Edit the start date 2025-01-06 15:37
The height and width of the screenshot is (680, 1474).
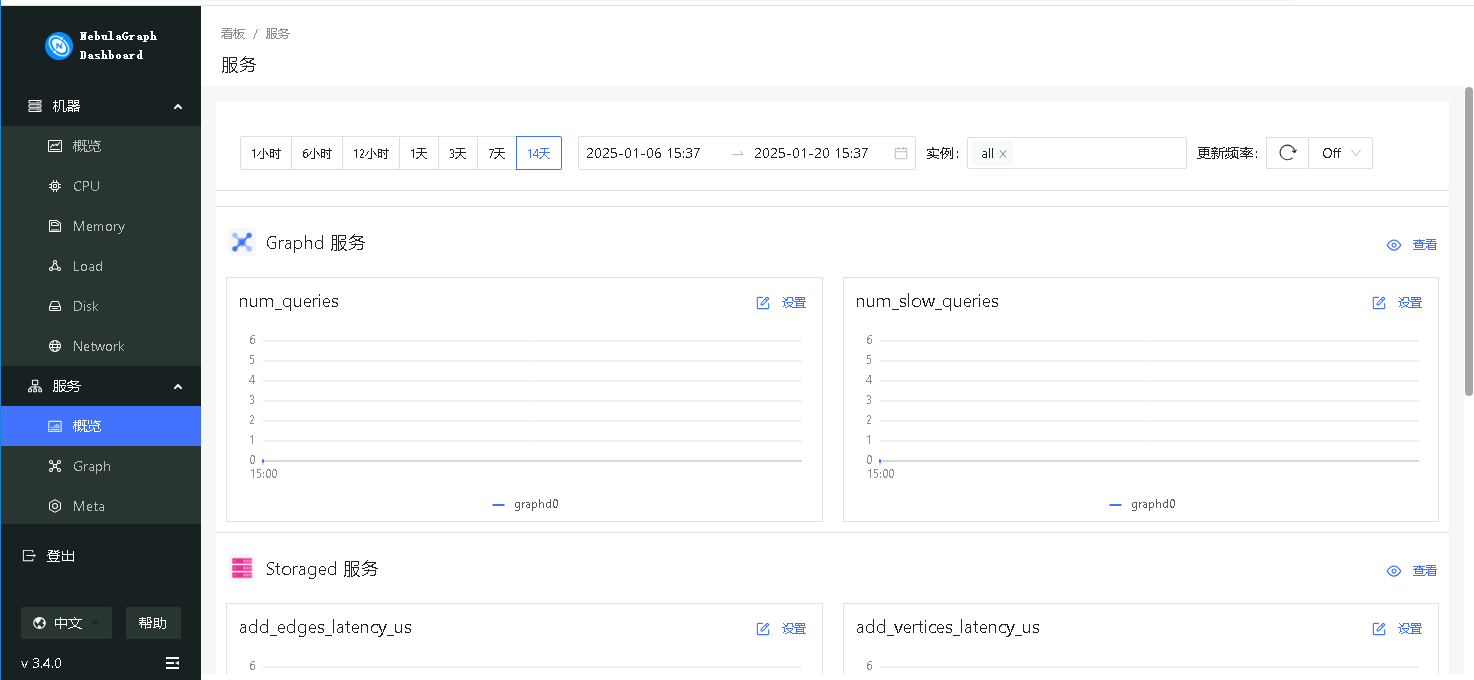pyautogui.click(x=643, y=153)
